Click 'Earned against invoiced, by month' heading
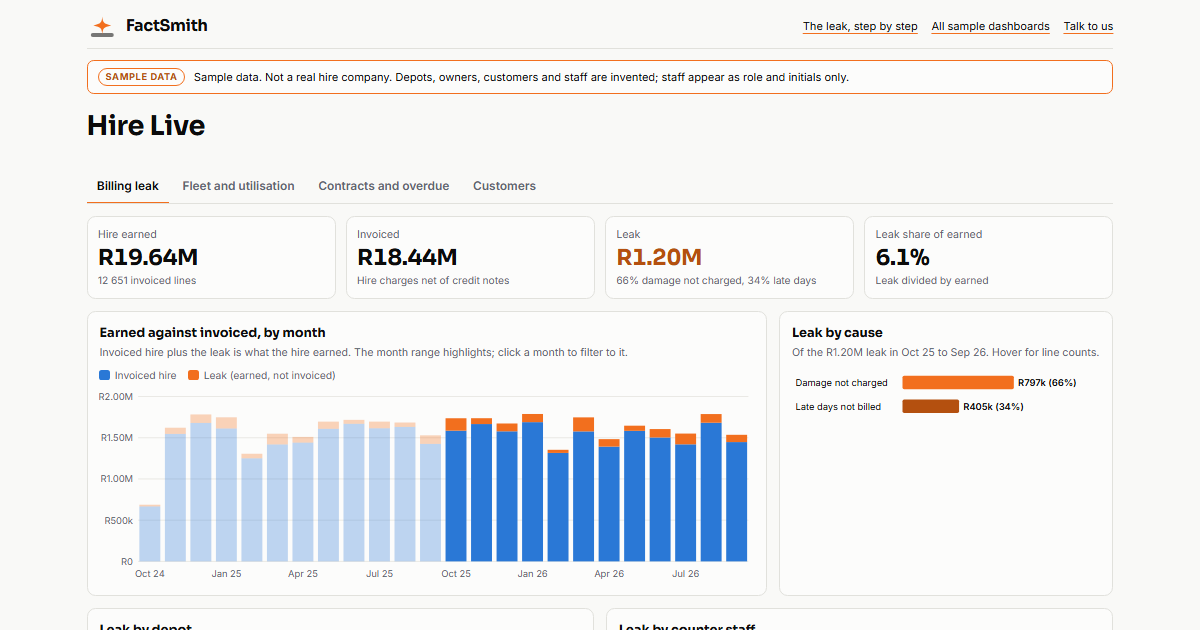1200x630 pixels. pos(213,333)
